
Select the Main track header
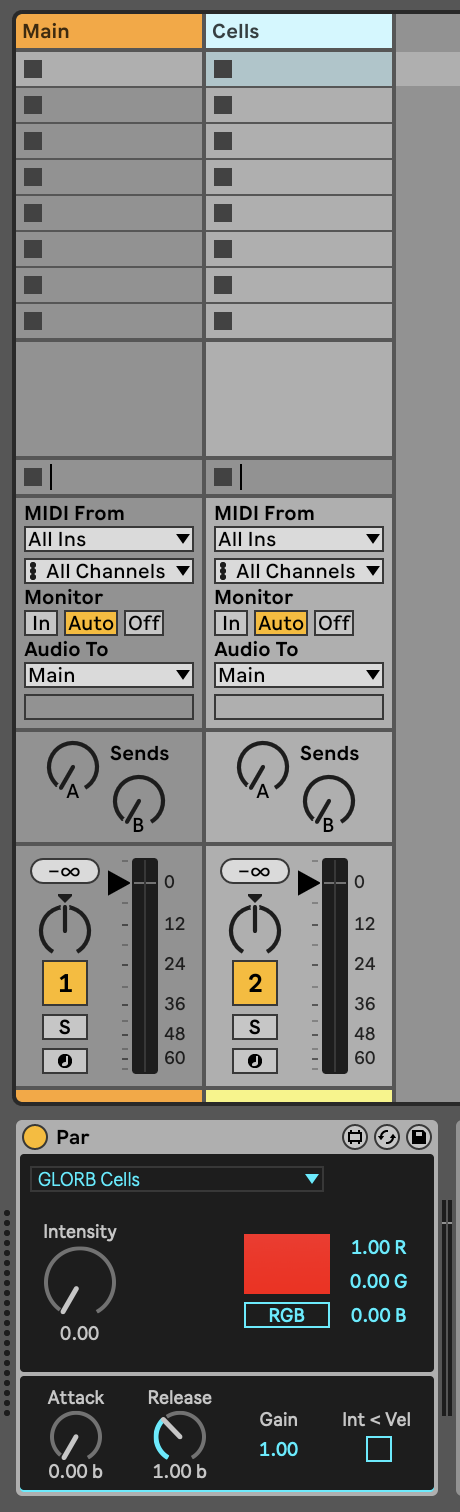tap(109, 31)
